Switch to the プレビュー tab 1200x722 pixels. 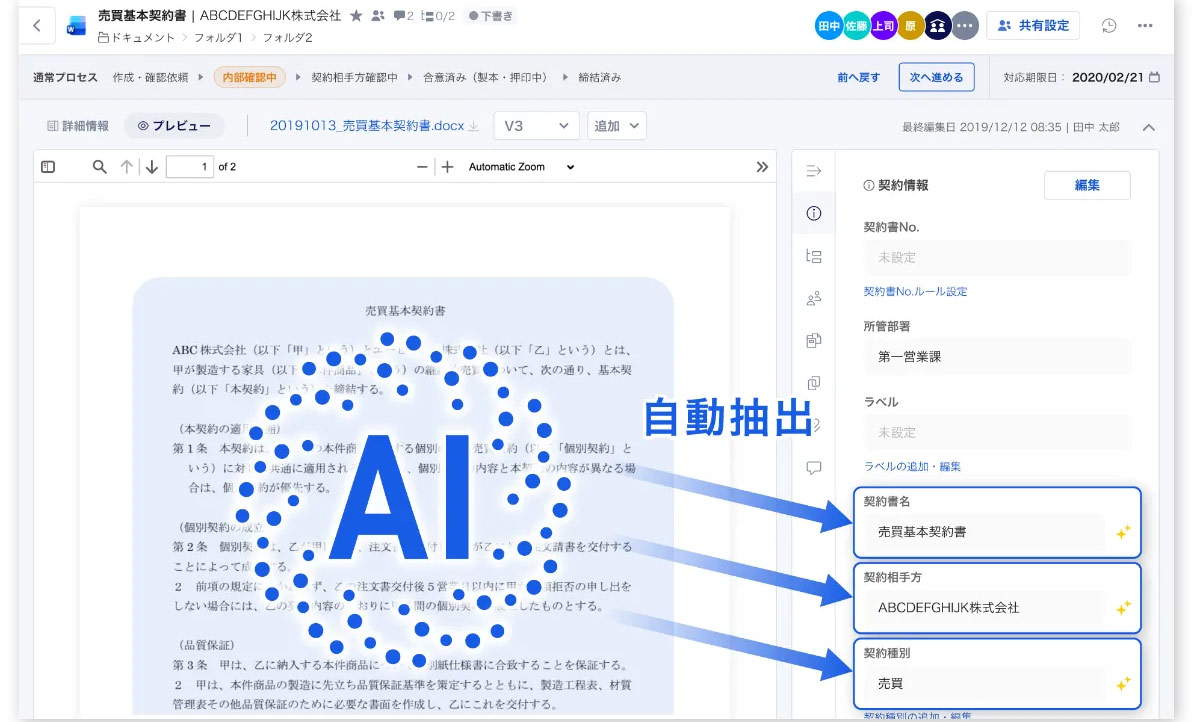pyautogui.click(x=174, y=126)
